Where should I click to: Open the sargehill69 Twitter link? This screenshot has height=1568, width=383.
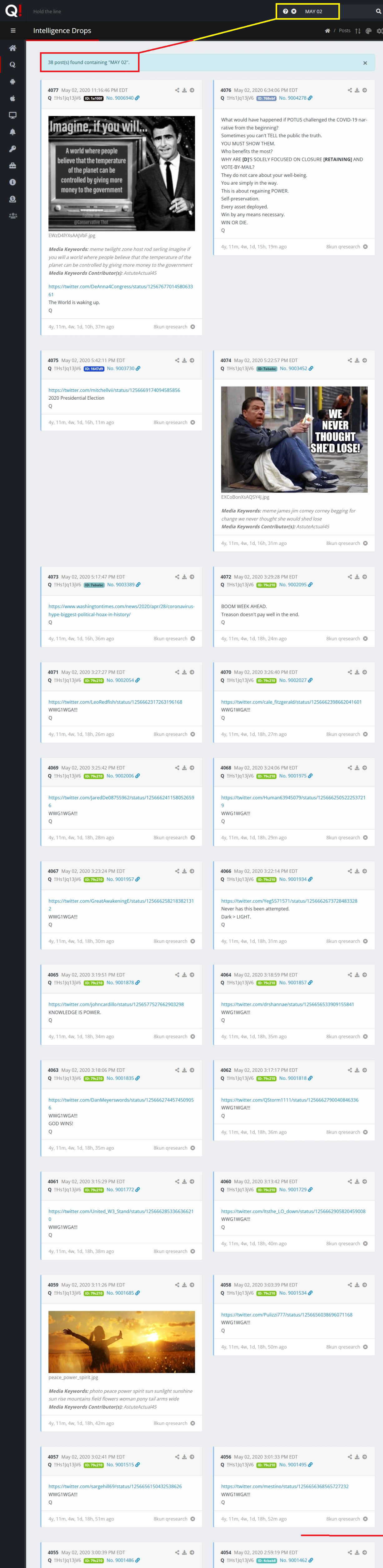pyautogui.click(x=115, y=1486)
